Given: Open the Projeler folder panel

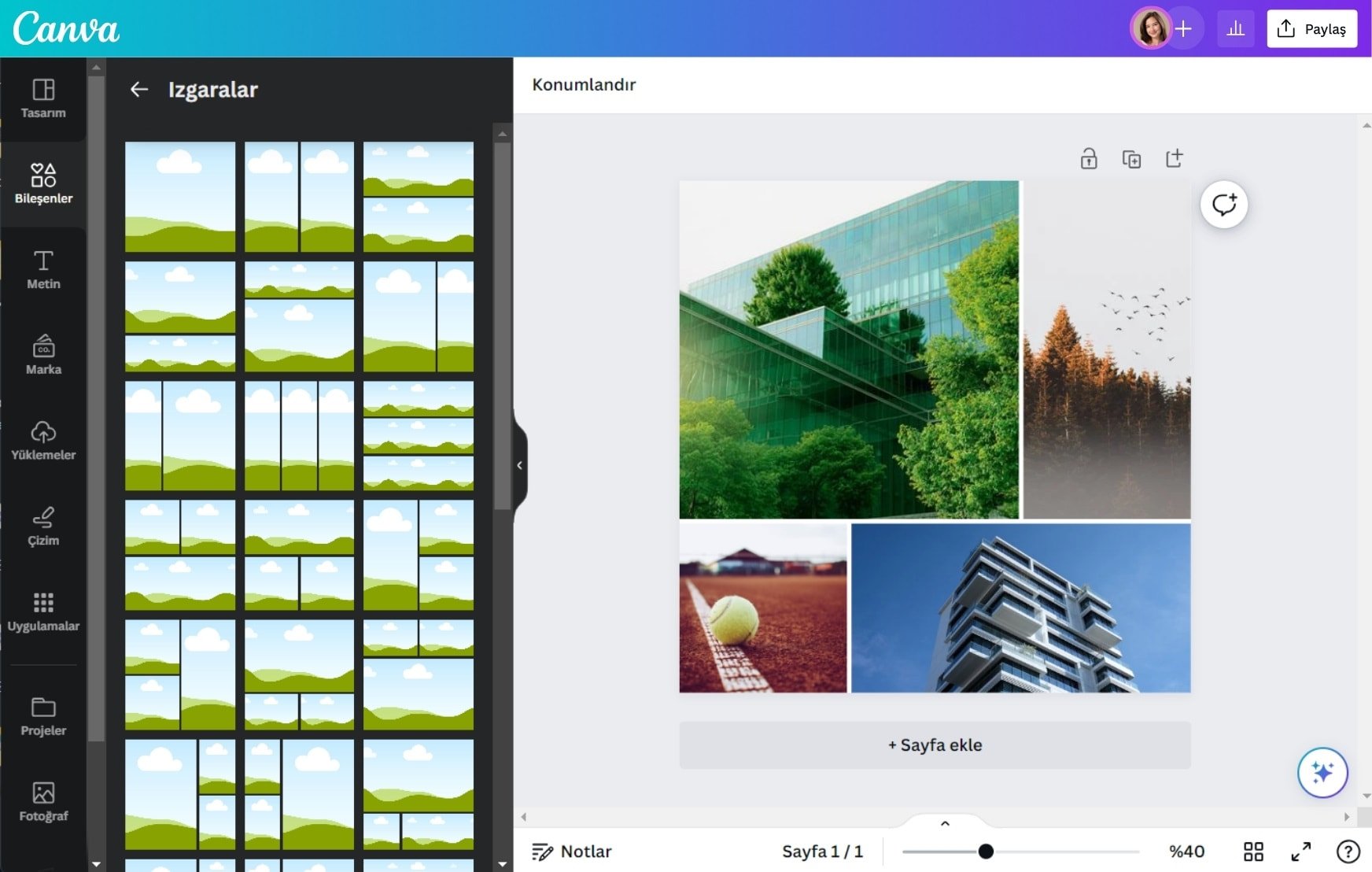Looking at the screenshot, I should tap(43, 717).
